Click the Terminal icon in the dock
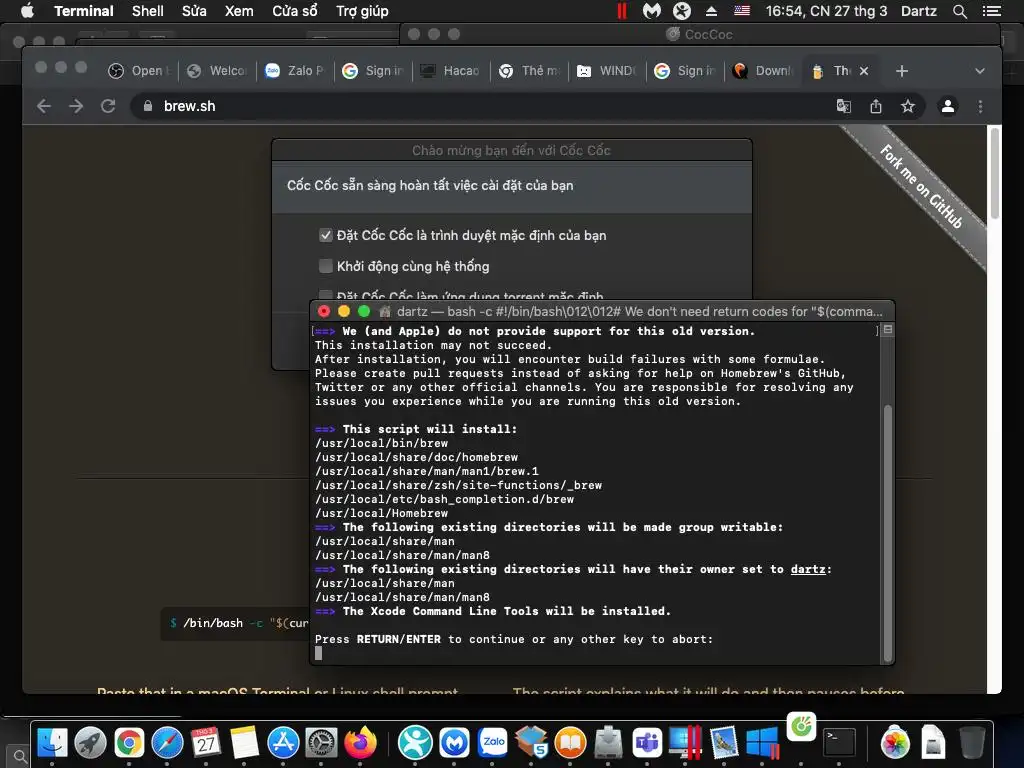The image size is (1024, 768). click(839, 743)
